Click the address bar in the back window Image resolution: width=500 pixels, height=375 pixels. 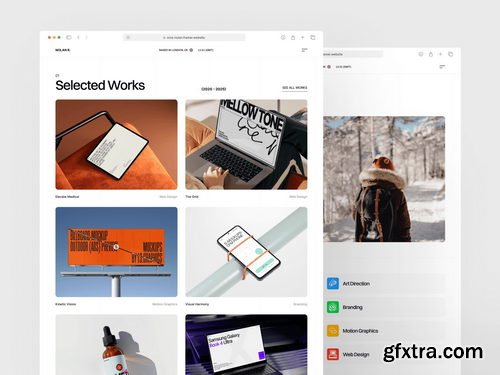pos(353,54)
